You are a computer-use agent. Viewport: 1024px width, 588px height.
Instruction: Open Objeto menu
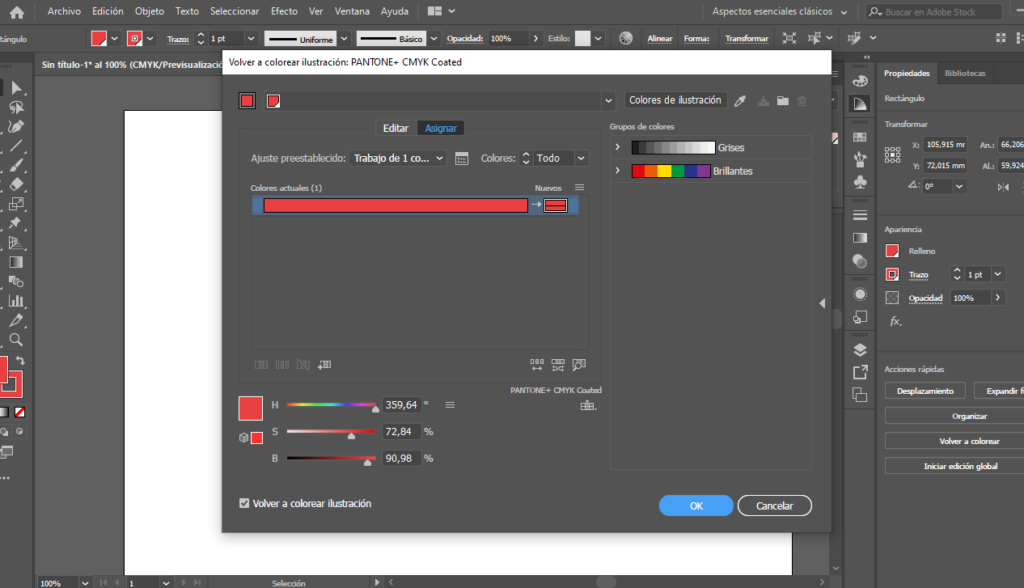click(x=150, y=11)
